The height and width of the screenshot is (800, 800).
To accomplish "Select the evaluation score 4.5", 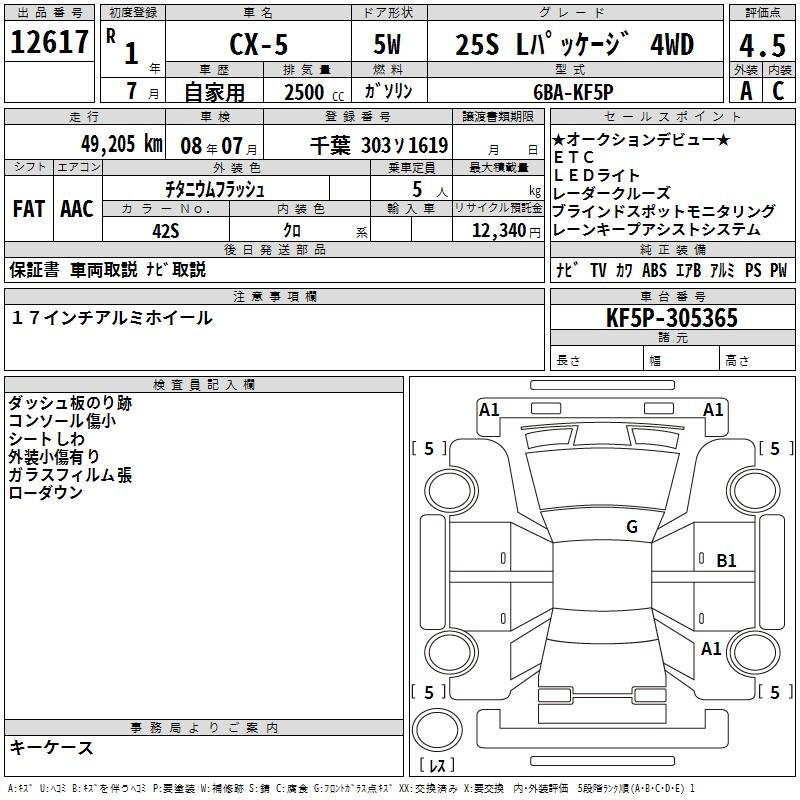I will [x=762, y=46].
